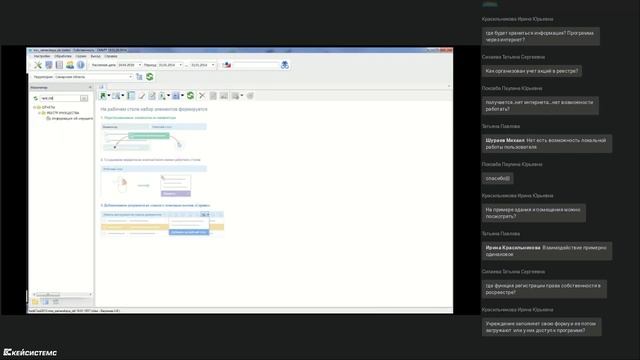
Task: Open the Справка menu
Action: [x=111, y=56]
